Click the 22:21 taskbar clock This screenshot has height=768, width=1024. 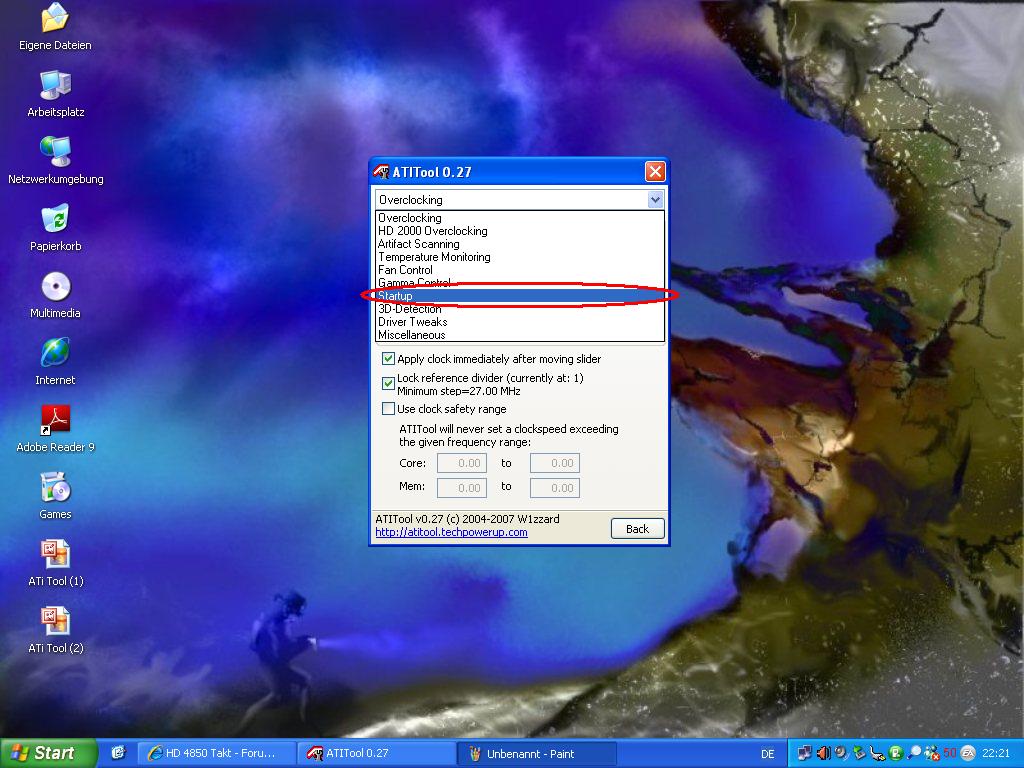coord(996,753)
